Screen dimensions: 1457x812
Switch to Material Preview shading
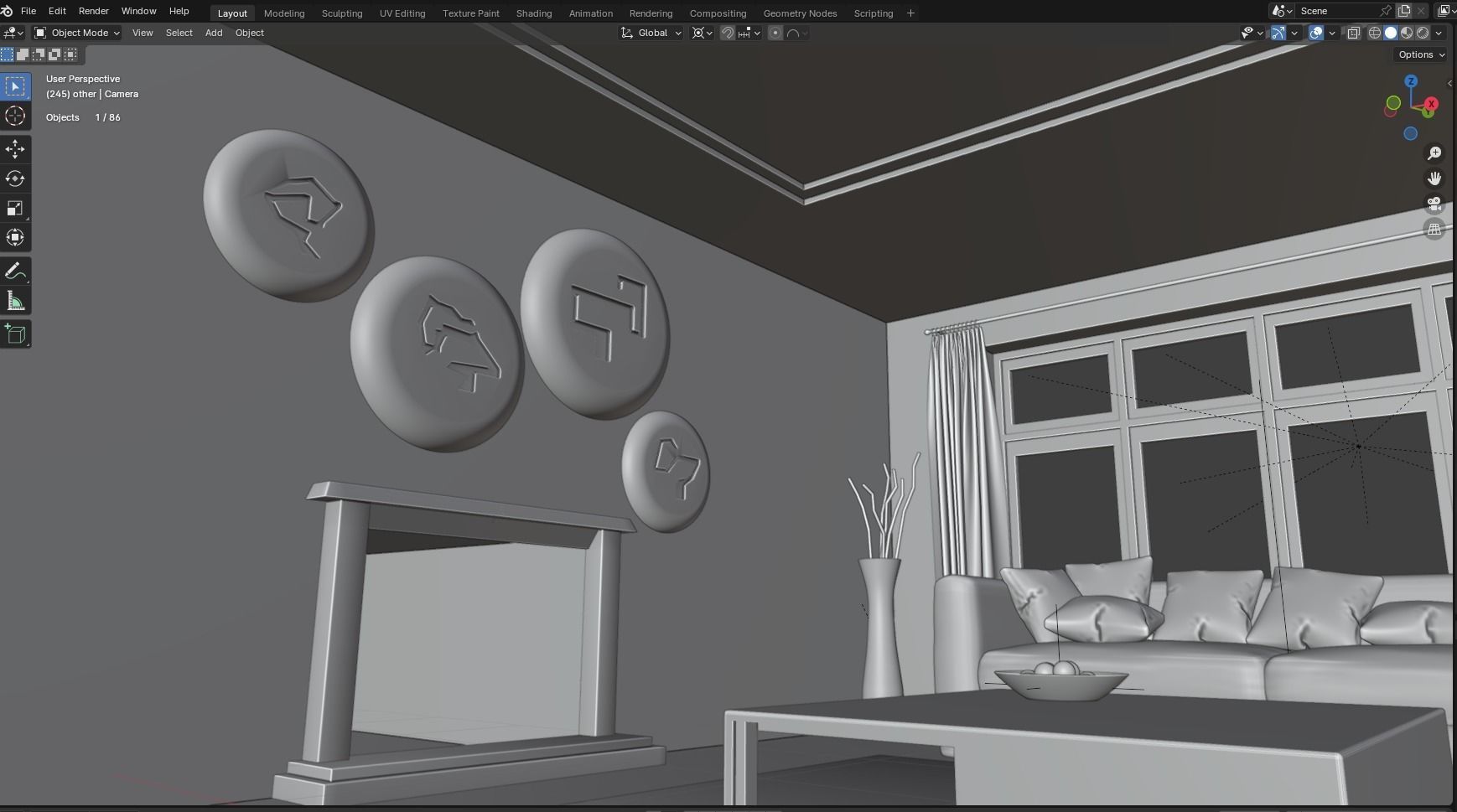[x=1407, y=33]
